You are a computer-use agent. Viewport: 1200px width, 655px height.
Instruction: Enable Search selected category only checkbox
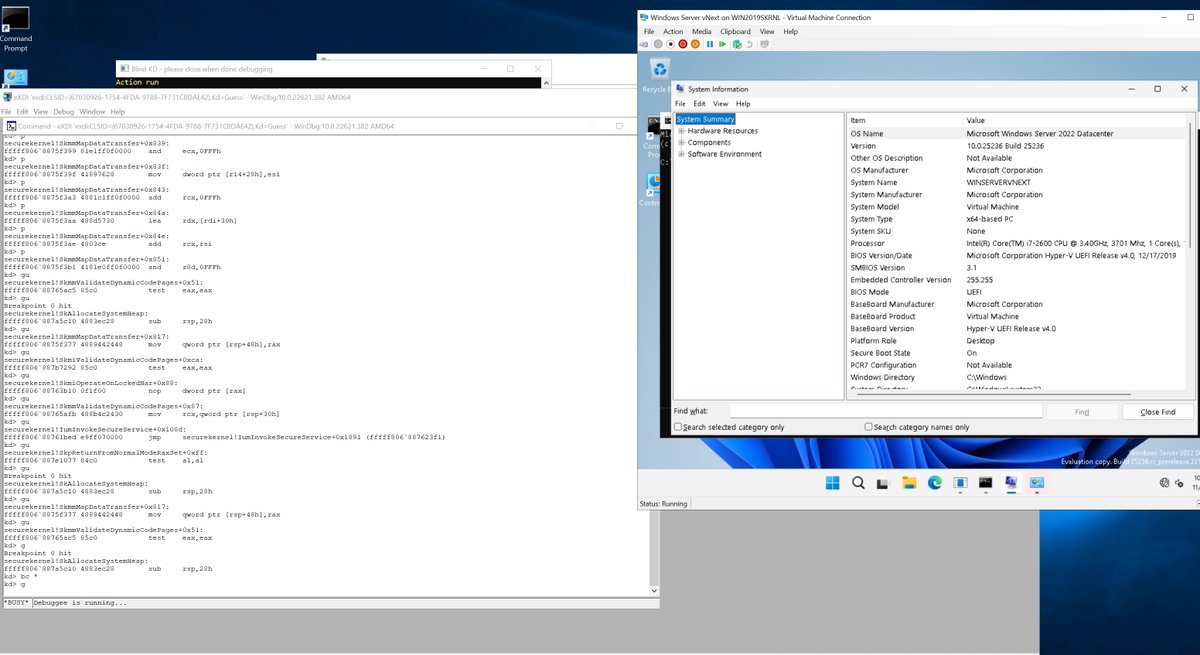679,427
